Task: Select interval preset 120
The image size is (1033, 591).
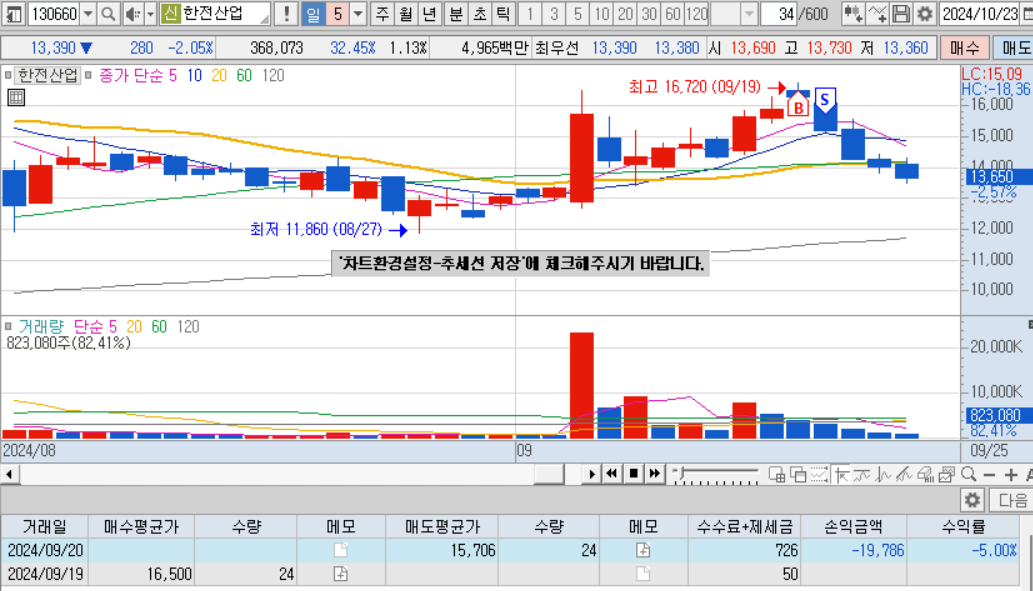Action: click(x=696, y=14)
